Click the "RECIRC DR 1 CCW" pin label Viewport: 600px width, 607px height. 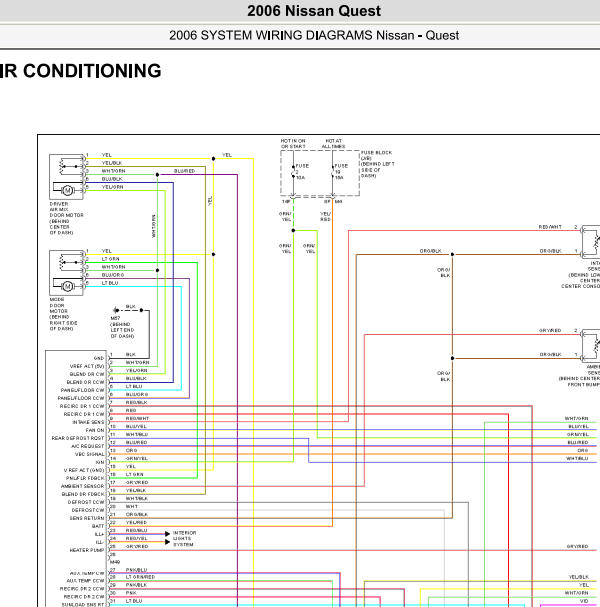[82, 406]
